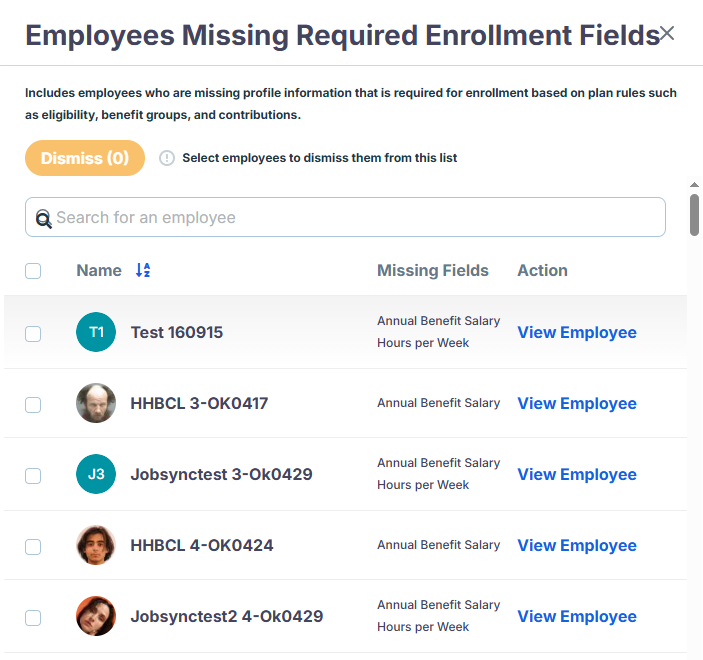Toggle the select-all checkbox in header
703x660 pixels.
(33, 271)
